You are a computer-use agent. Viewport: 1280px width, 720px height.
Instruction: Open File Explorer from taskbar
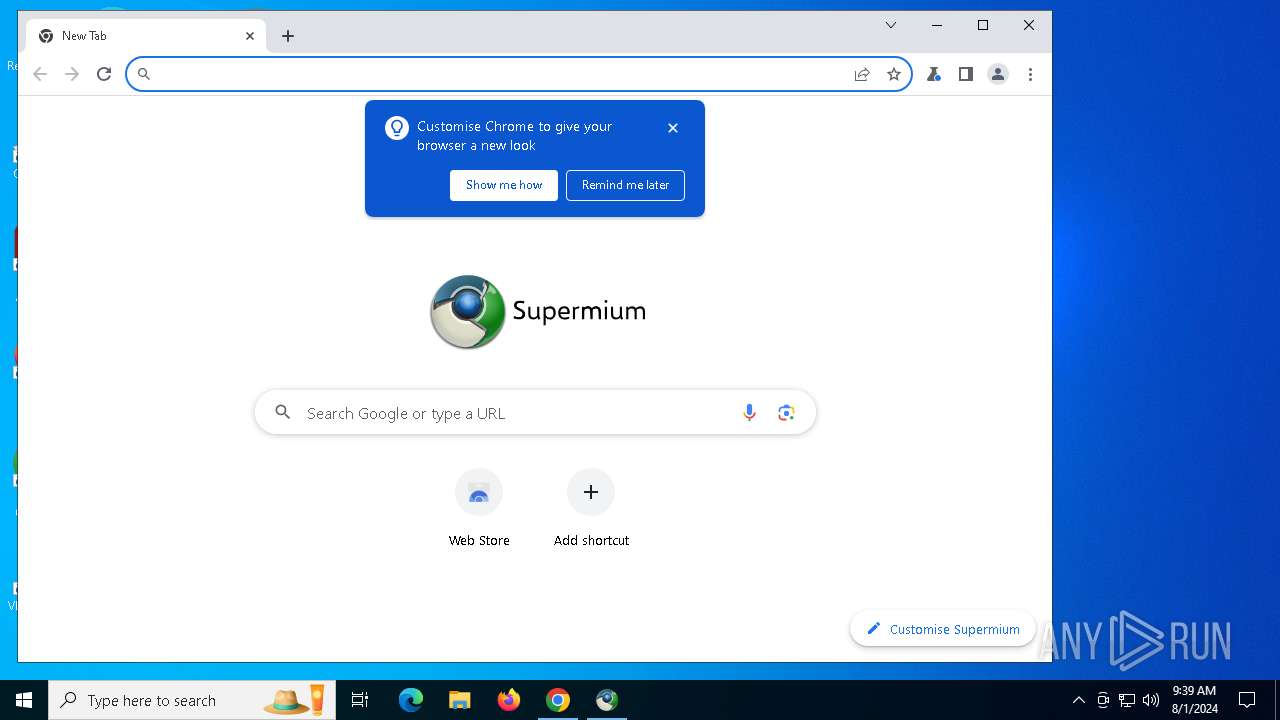point(460,700)
